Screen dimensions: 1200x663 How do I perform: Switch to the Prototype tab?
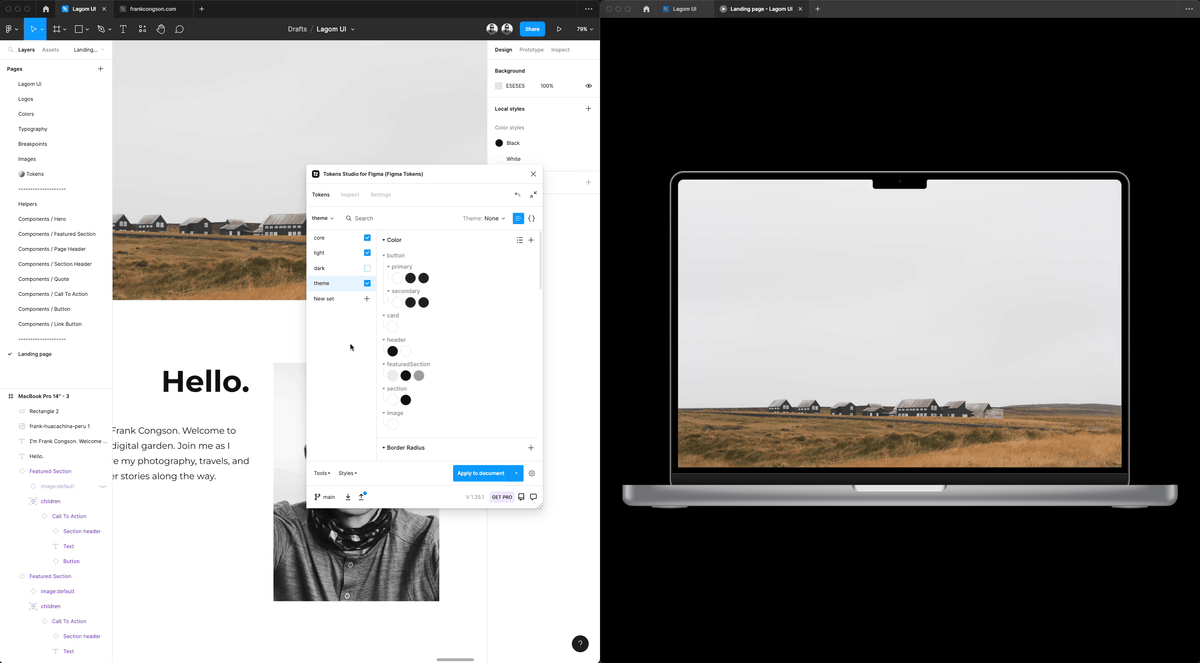click(531, 49)
